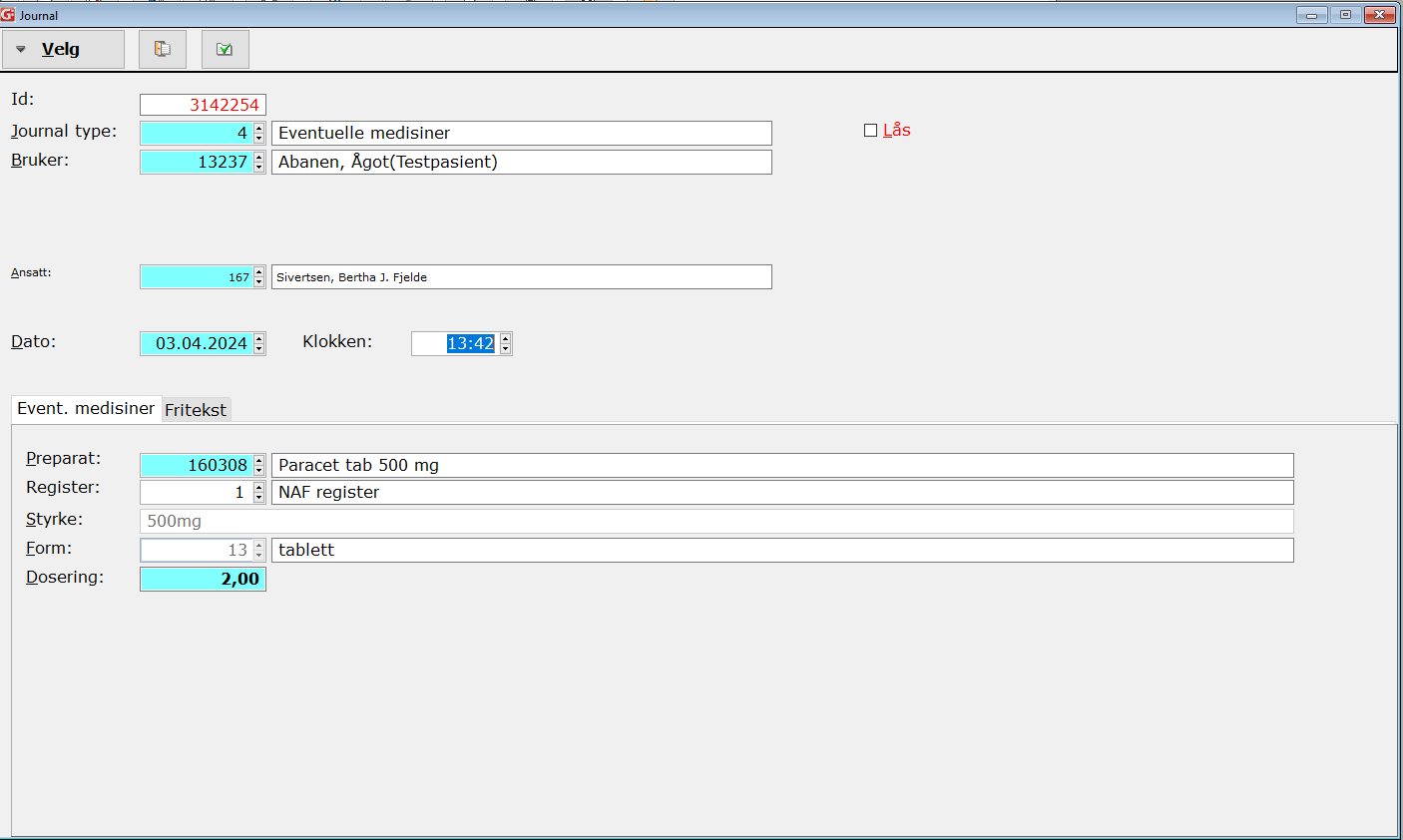Toggle the Lås checkbox
The width and height of the screenshot is (1403, 840).
[870, 131]
